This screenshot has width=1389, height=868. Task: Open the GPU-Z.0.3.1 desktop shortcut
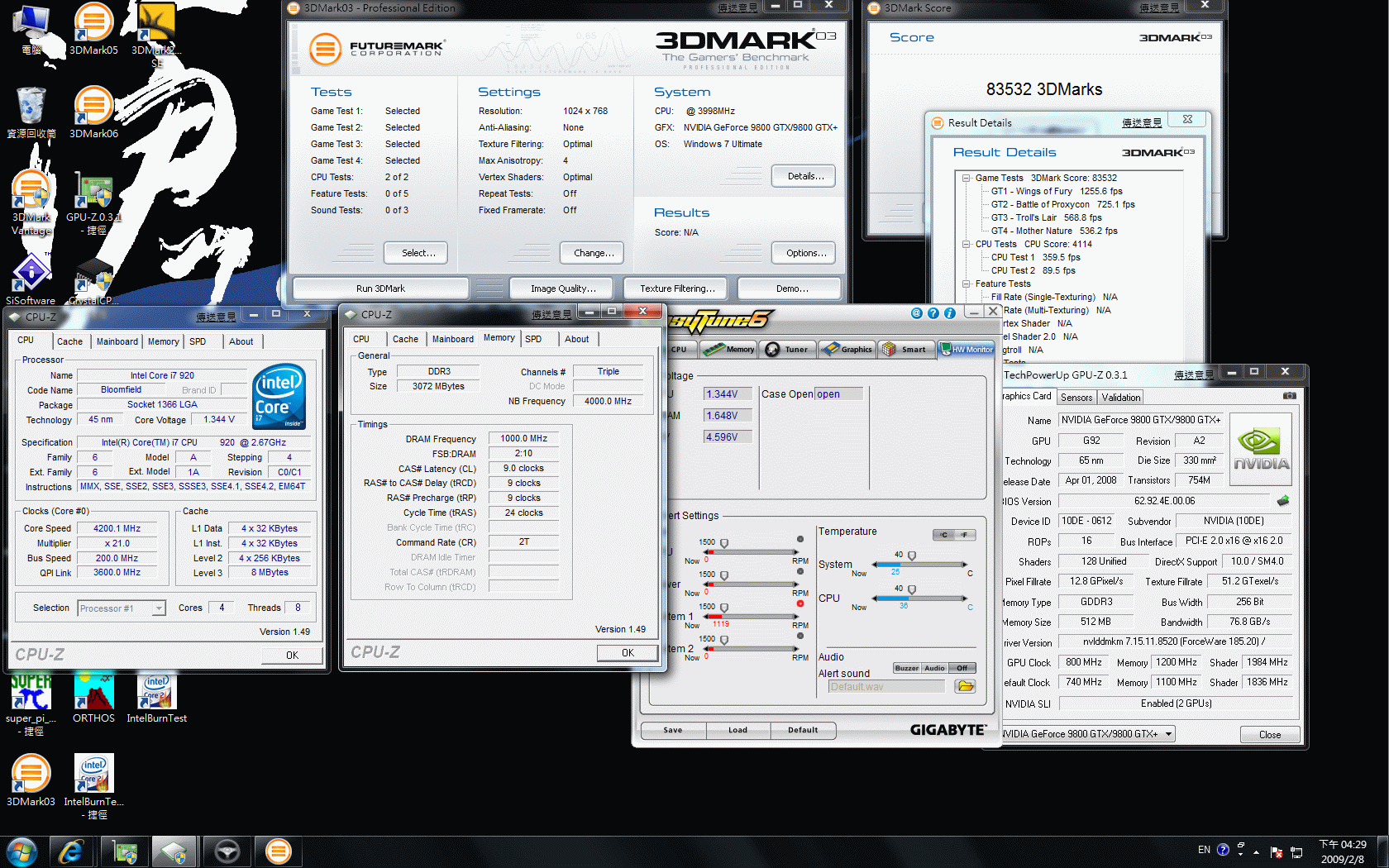(x=93, y=203)
